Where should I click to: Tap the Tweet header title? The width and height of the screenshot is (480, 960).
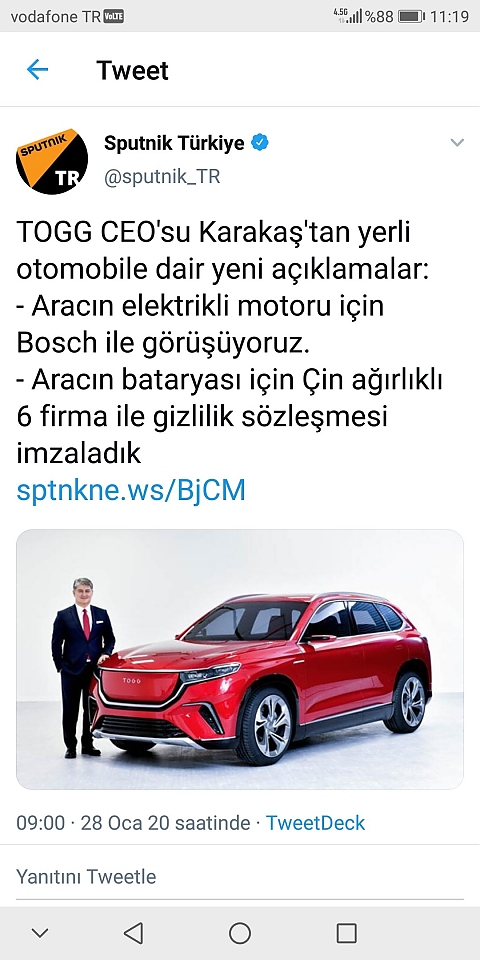132,70
